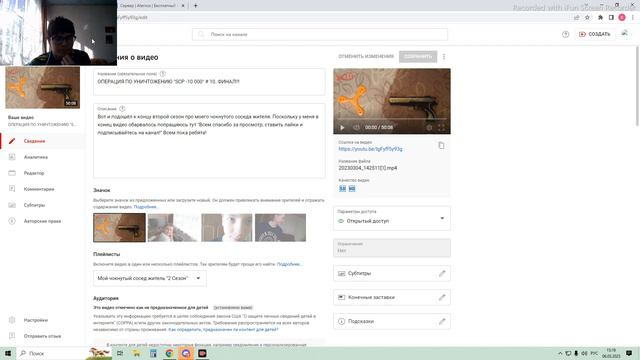Open the Windows Start menu

tap(8, 353)
